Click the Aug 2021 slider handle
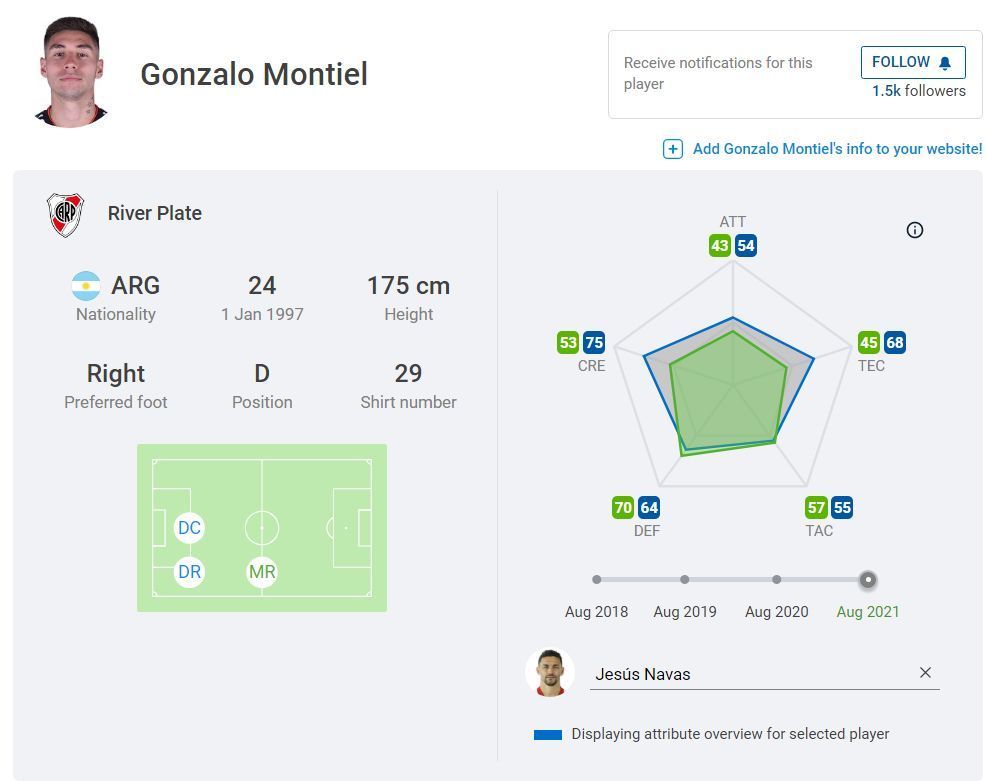986x781 pixels. pos(868,579)
